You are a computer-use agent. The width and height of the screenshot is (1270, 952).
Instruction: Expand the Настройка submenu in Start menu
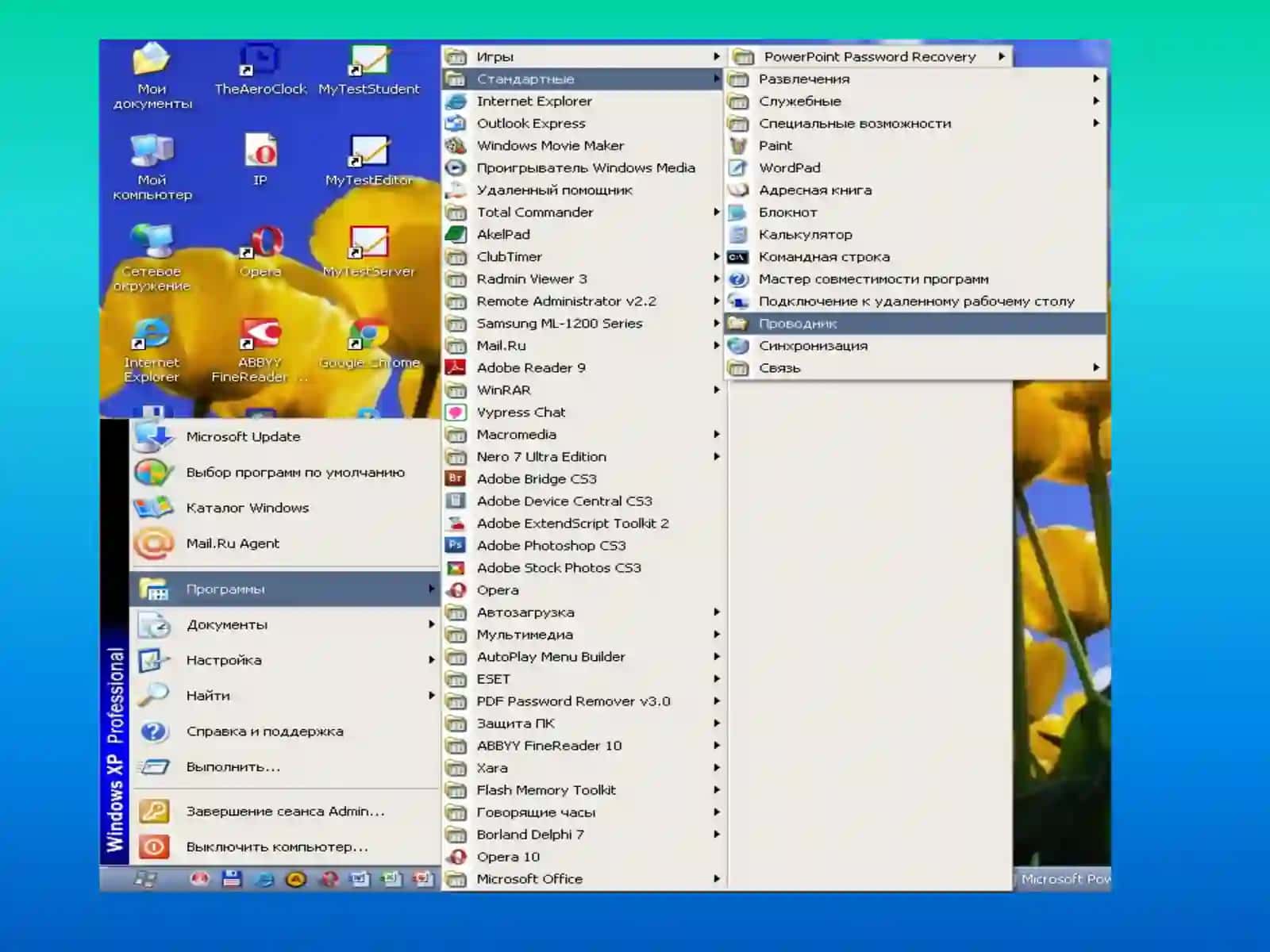pos(285,660)
